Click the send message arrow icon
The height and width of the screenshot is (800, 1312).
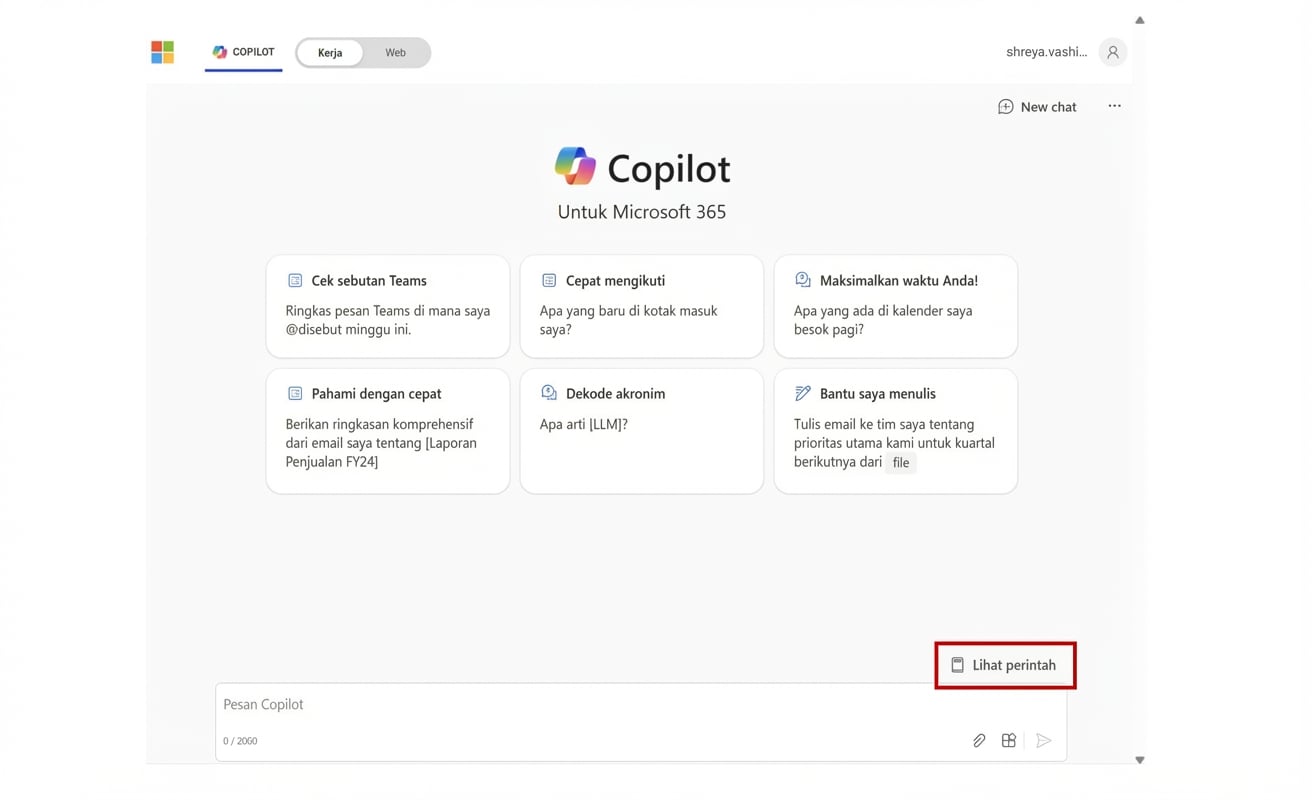(x=1044, y=740)
